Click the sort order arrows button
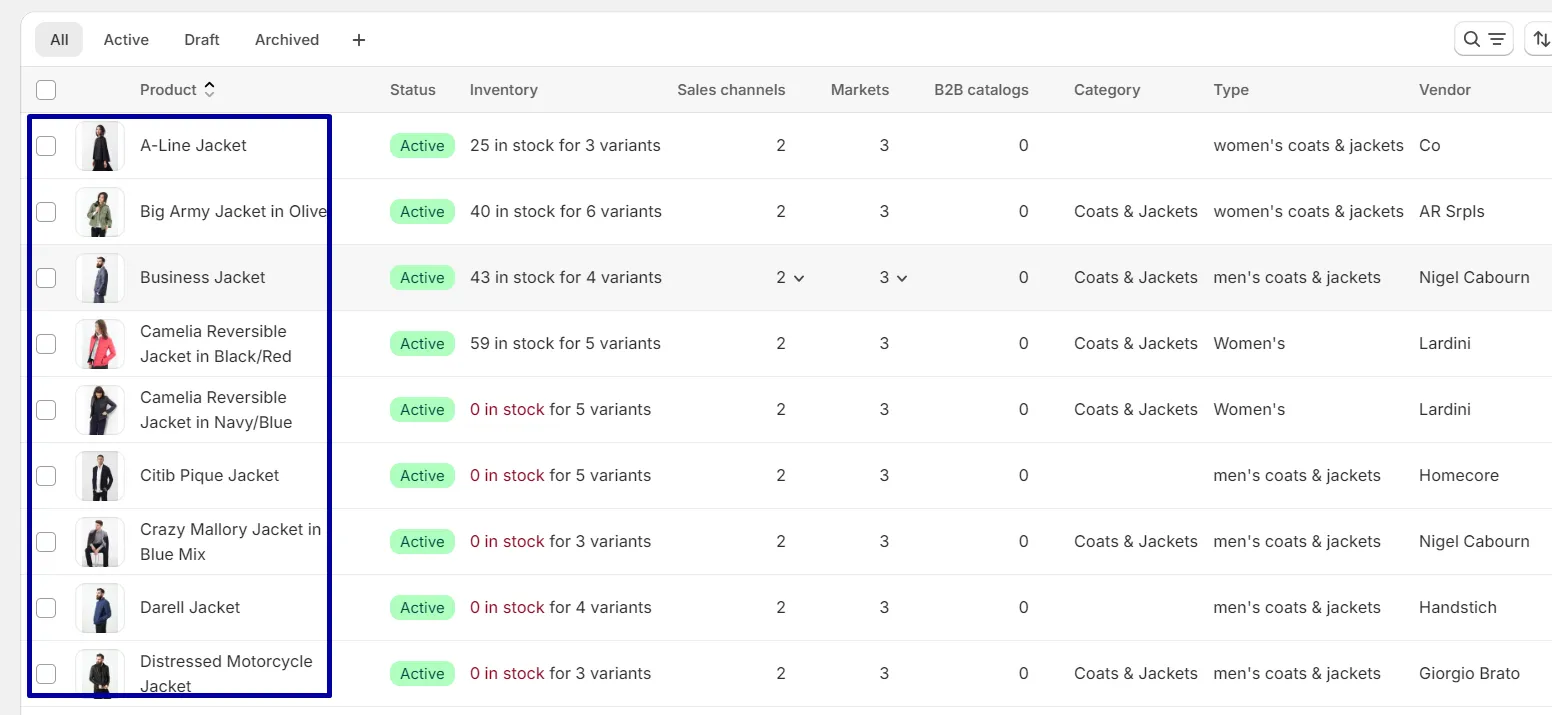1552x715 pixels. 1540,39
